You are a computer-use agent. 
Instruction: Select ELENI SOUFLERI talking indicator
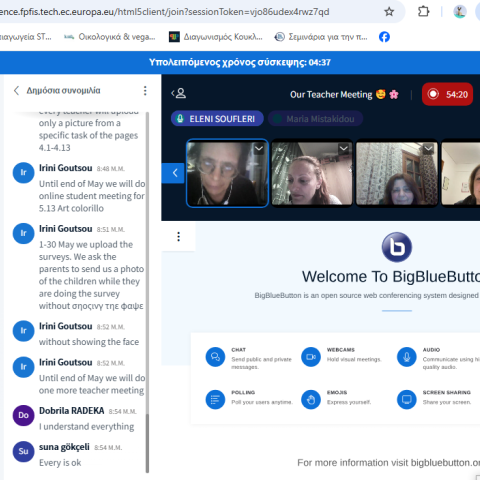tap(217, 119)
